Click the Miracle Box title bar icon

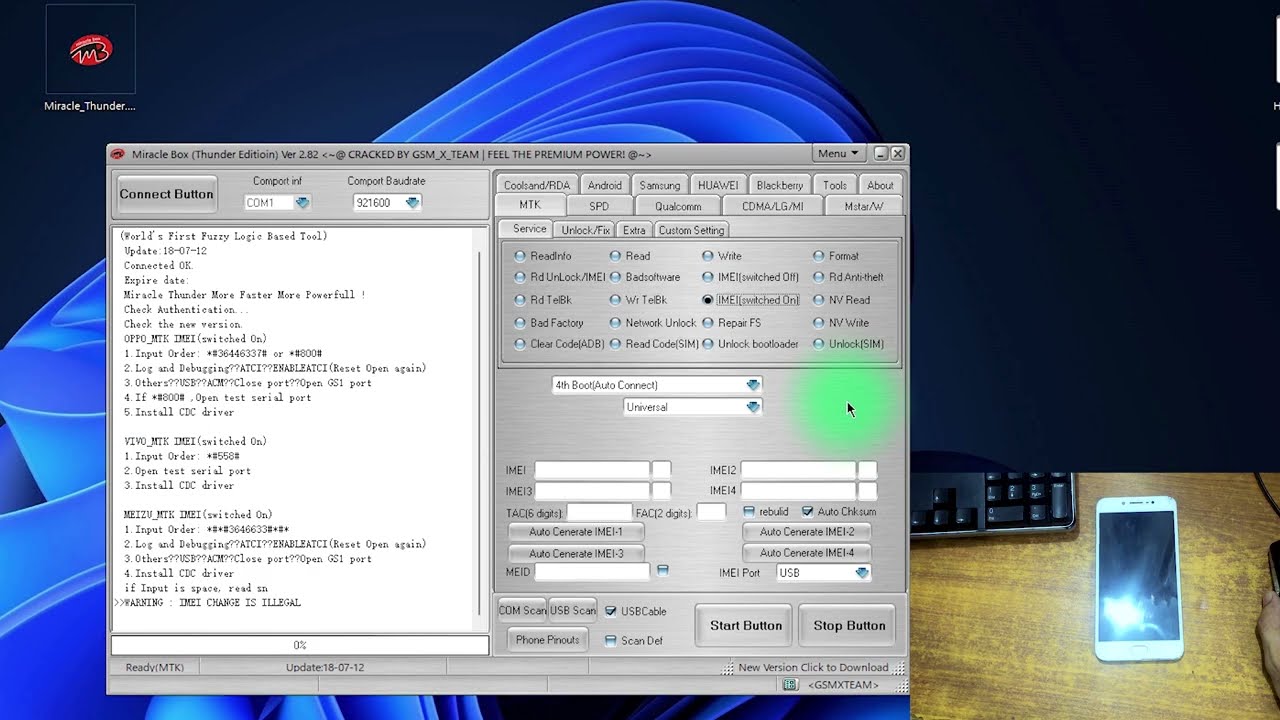[118, 154]
